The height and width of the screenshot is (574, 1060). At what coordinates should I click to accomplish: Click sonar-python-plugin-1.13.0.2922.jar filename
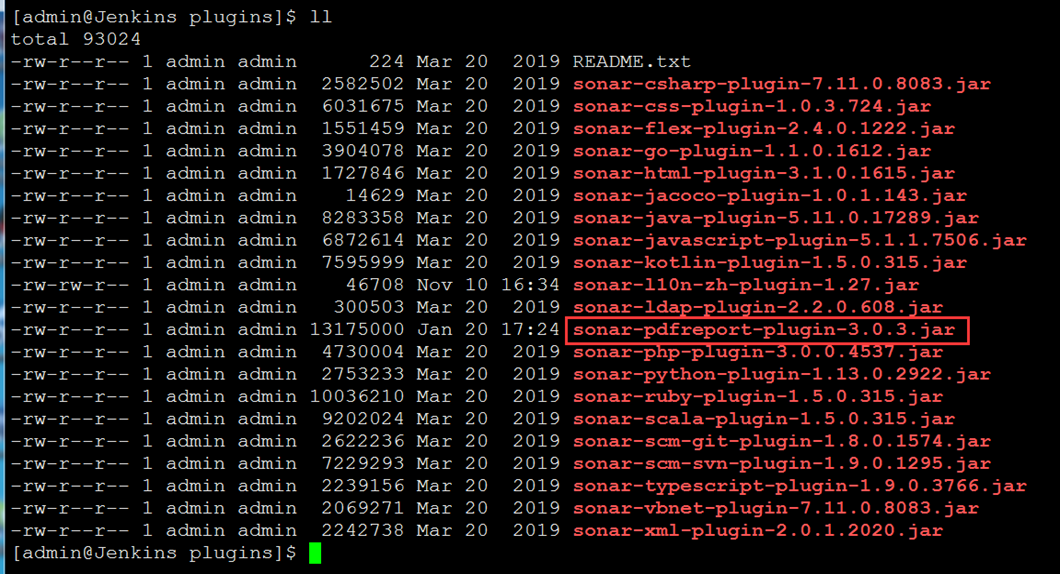(781, 374)
